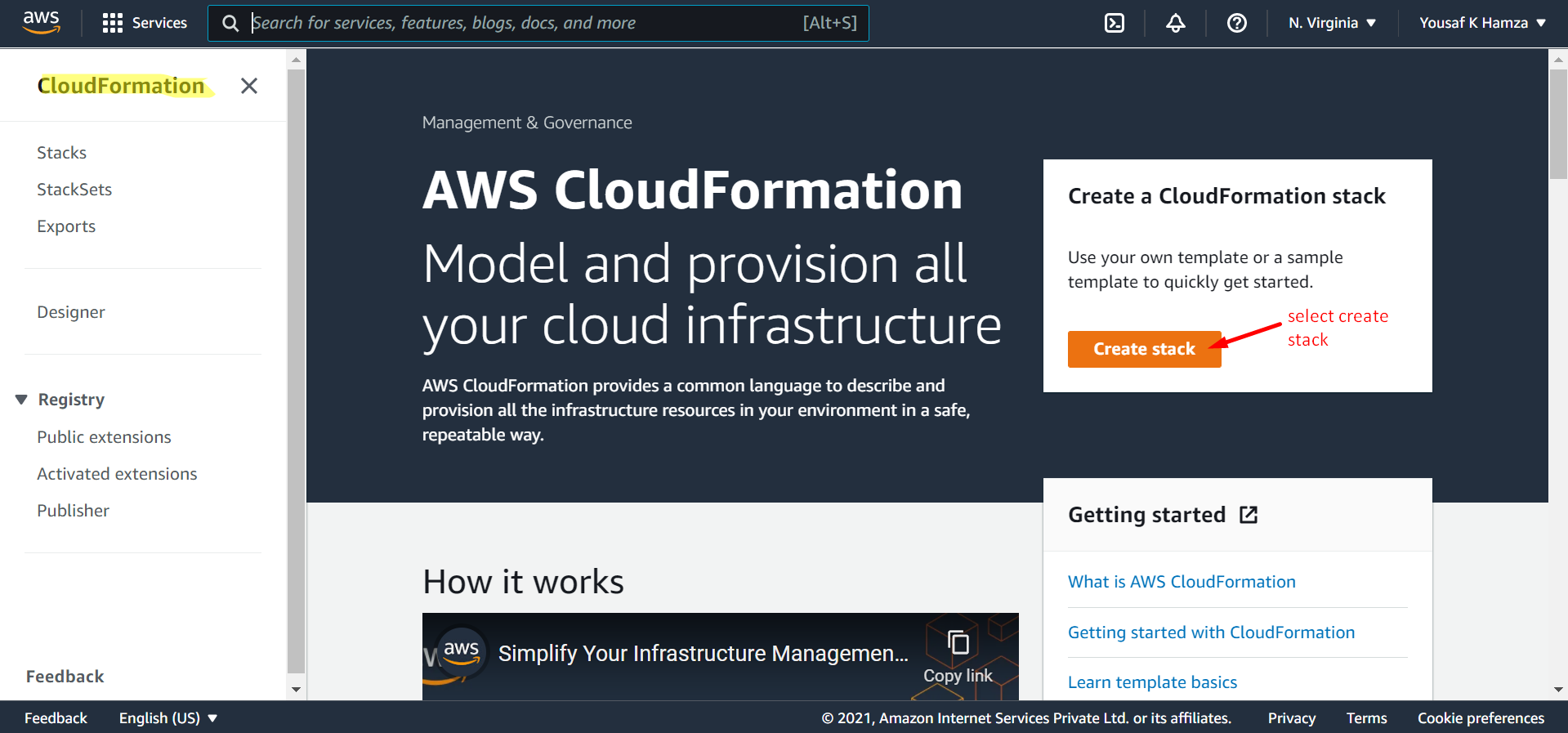Viewport: 1568px width, 733px height.
Task: Open the N. Virginia region dropdown
Action: click(x=1332, y=23)
